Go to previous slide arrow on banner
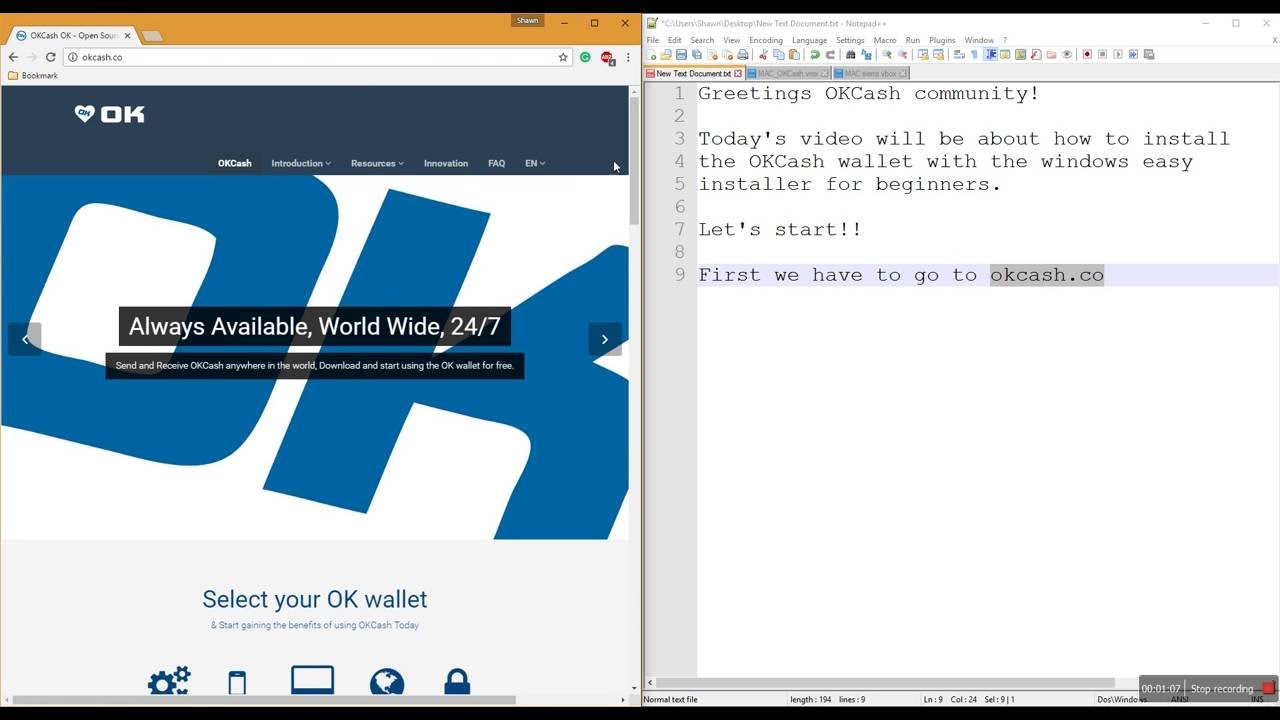This screenshot has width=1280, height=720. click(25, 339)
